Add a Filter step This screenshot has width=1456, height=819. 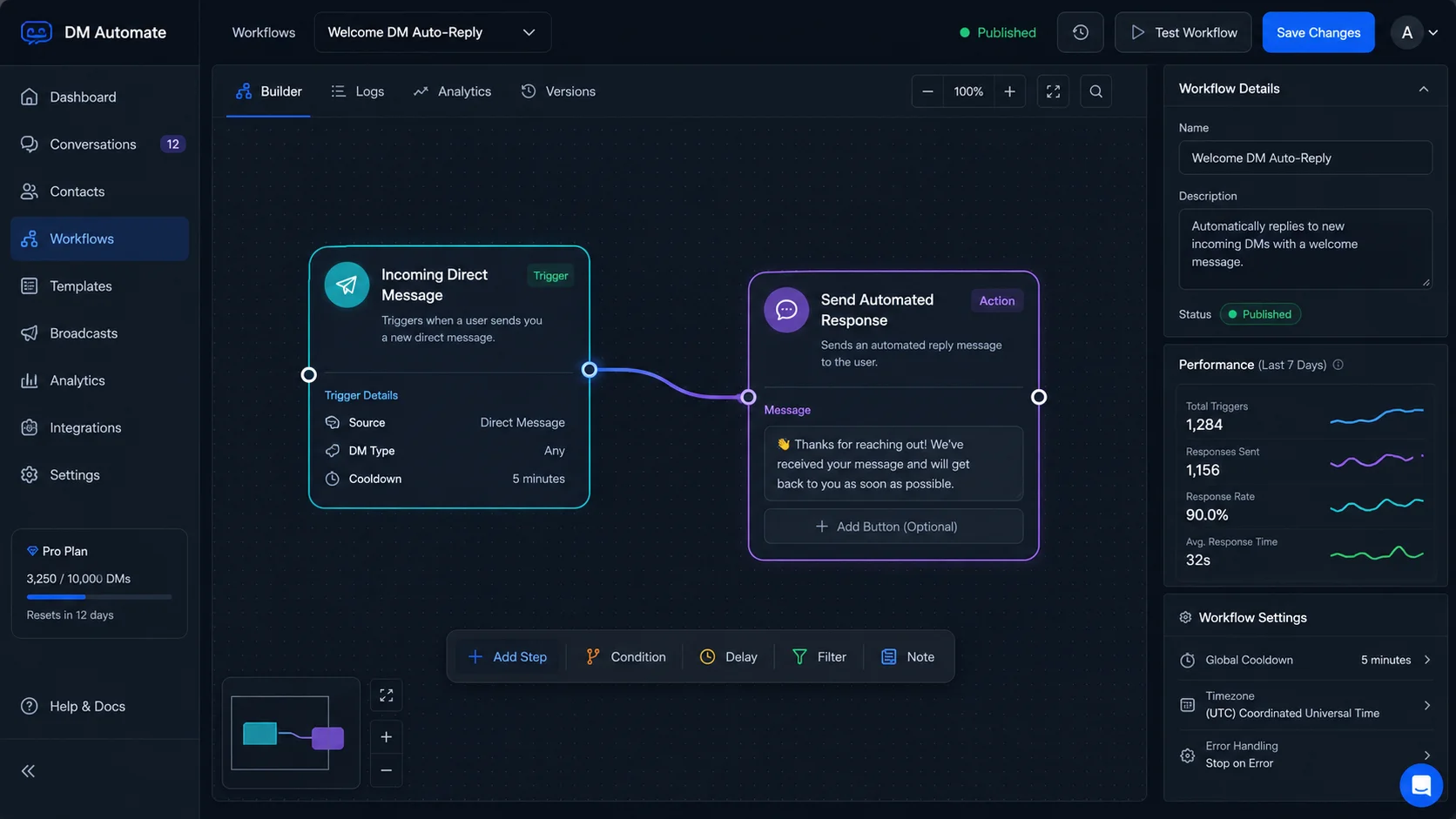click(x=819, y=657)
